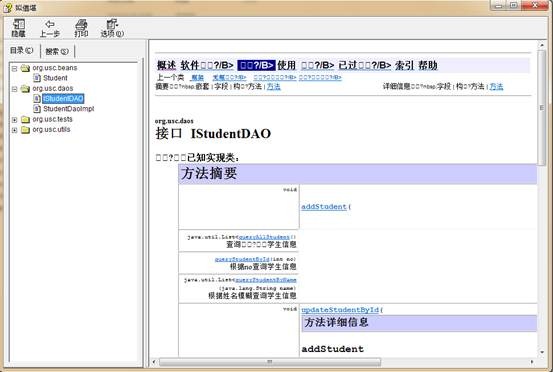Go back with the 上一步 arrow icon
Viewport: 553px width, 372px height.
50,24
